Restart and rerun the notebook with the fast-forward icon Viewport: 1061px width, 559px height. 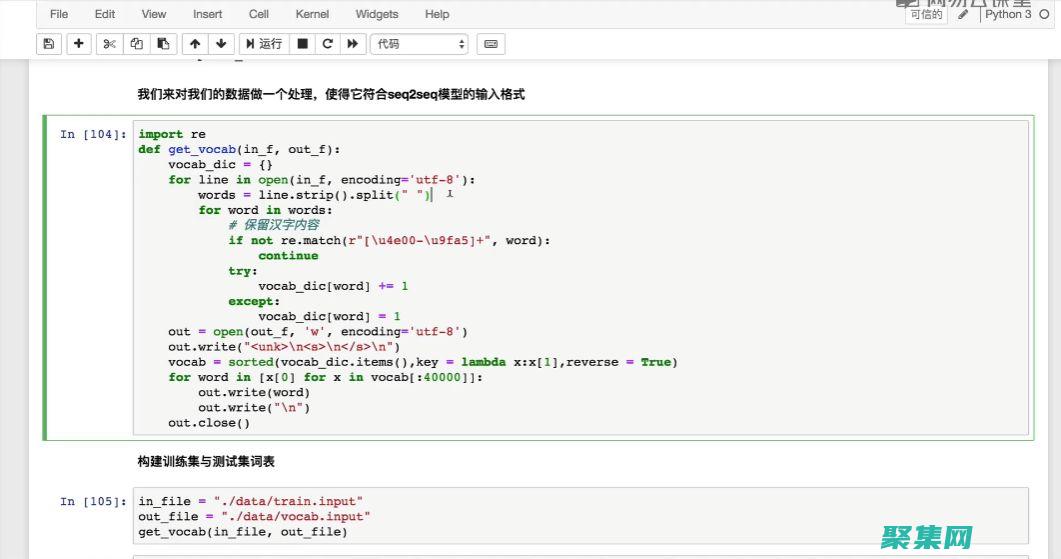point(352,44)
